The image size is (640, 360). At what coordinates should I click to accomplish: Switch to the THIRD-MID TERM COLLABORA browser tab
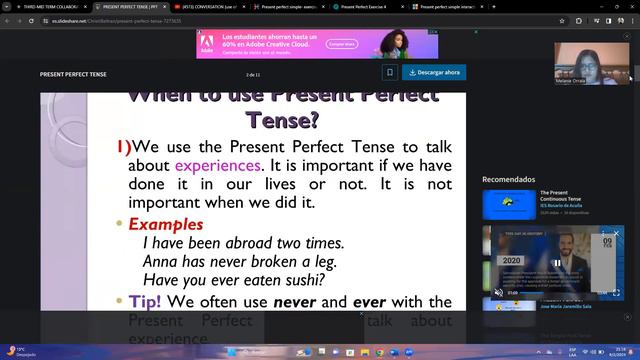51,7
